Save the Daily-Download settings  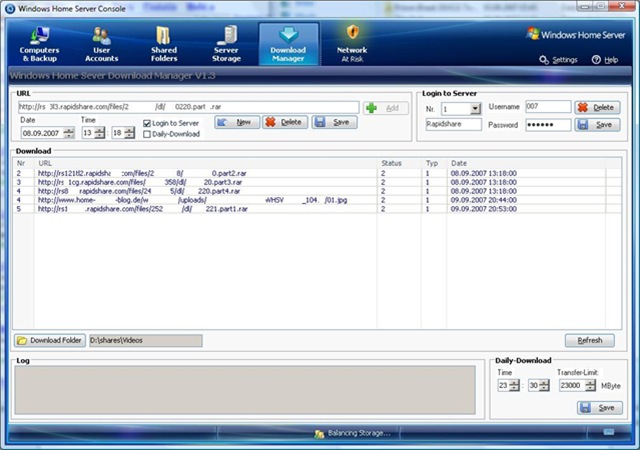pyautogui.click(x=600, y=408)
